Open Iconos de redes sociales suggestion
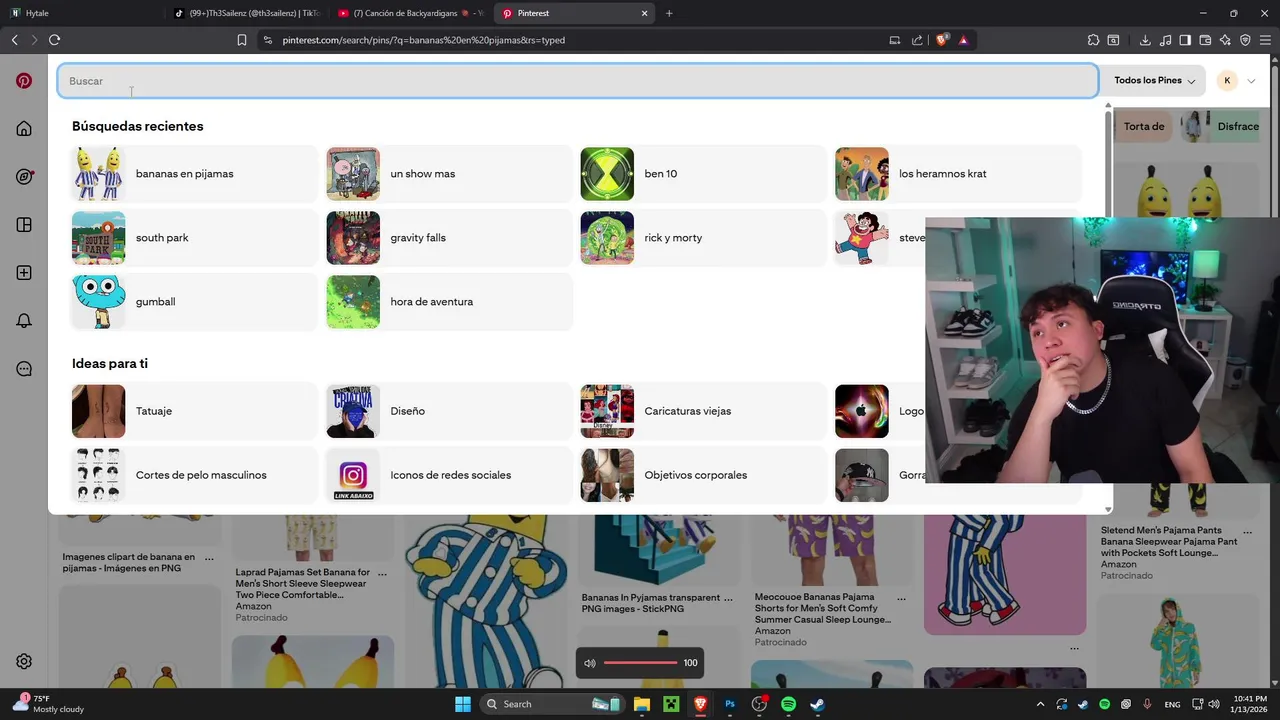Viewport: 1280px width, 720px height. [x=449, y=475]
